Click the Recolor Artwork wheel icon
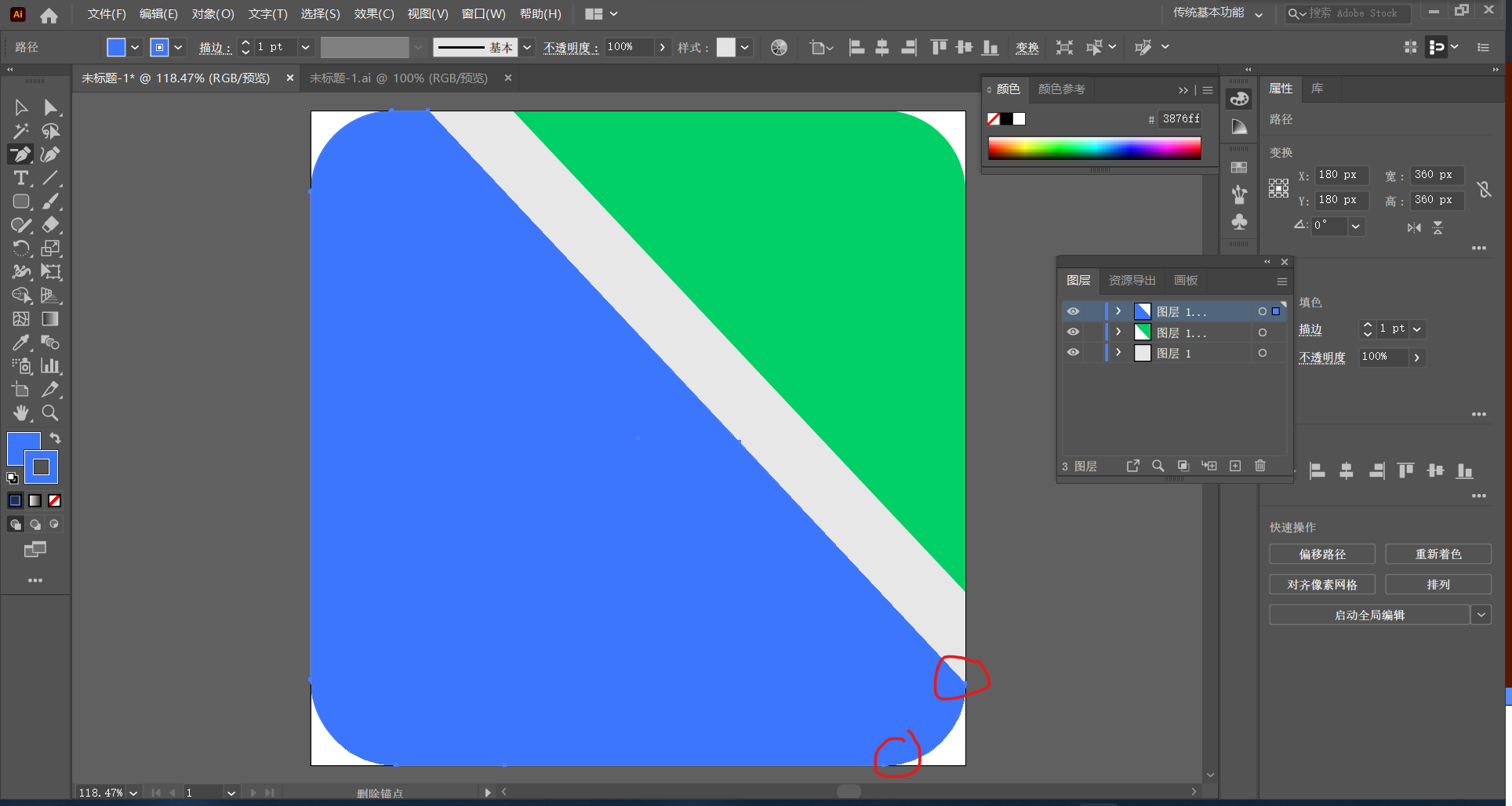 [779, 47]
